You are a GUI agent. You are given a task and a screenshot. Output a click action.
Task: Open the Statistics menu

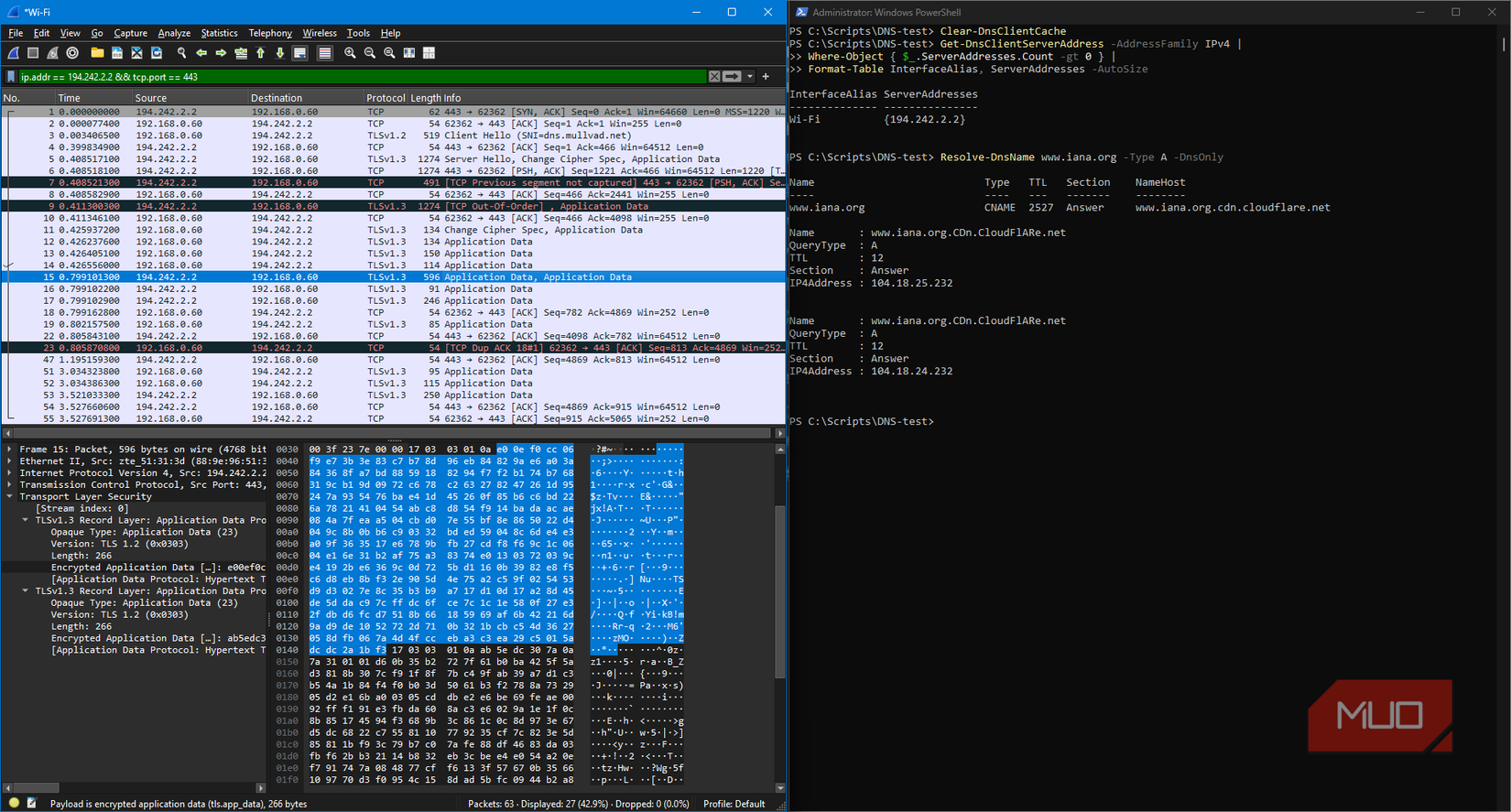pyautogui.click(x=219, y=33)
